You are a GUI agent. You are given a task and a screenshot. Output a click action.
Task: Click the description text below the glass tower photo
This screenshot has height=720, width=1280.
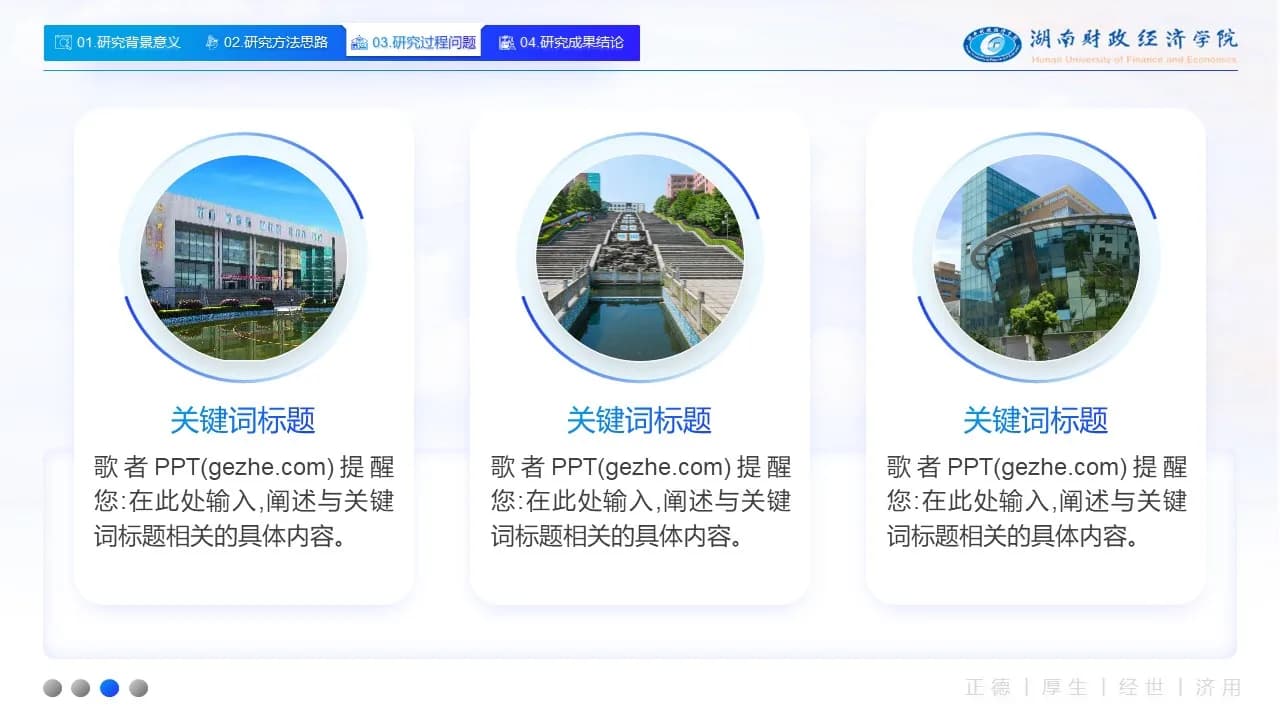coord(1037,502)
